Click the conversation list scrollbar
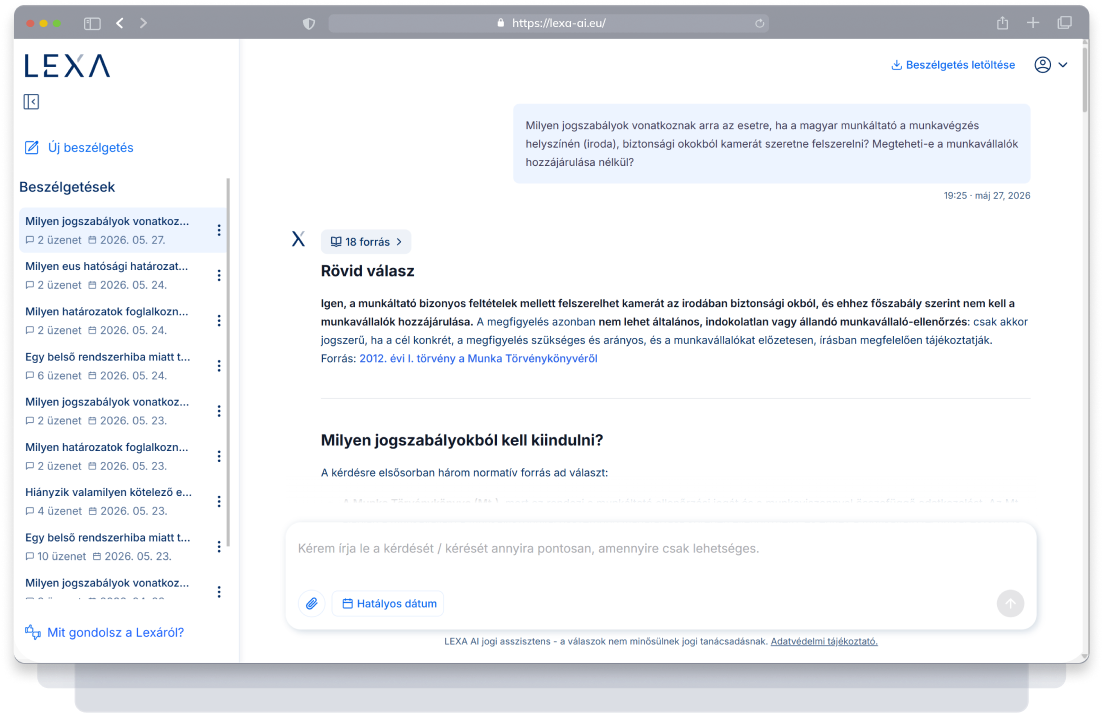 (x=227, y=362)
